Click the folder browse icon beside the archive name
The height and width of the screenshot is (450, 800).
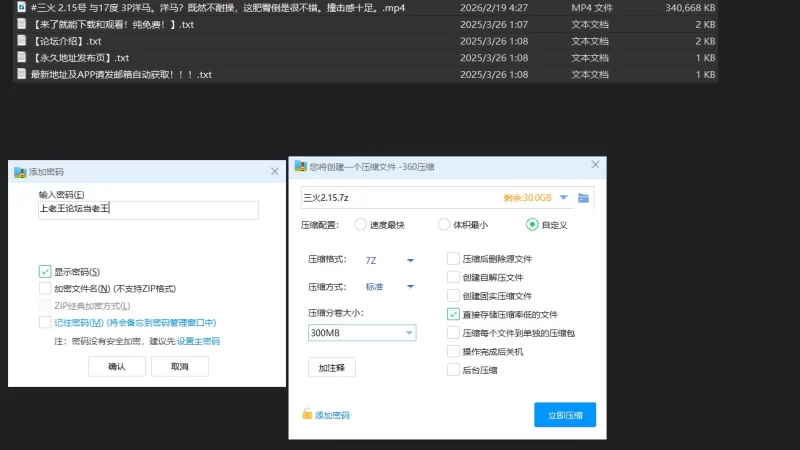click(583, 198)
